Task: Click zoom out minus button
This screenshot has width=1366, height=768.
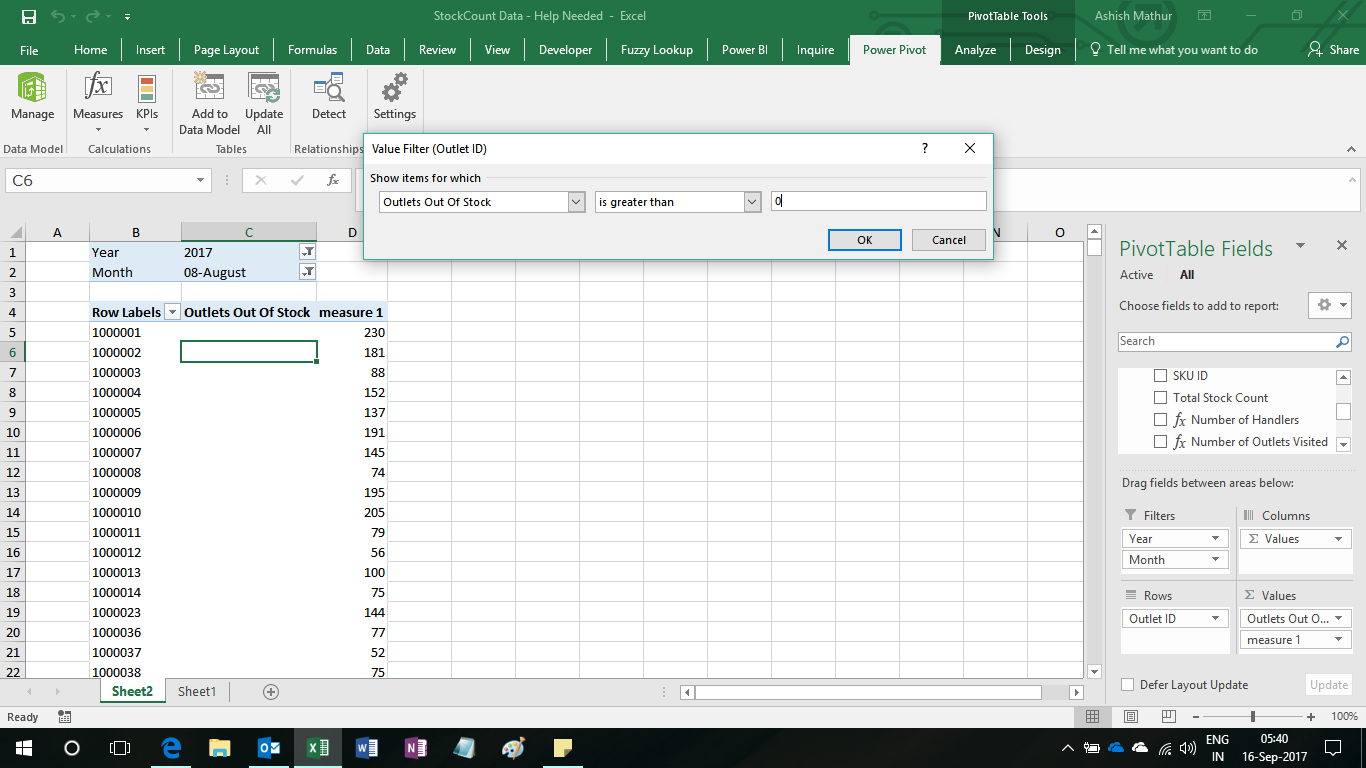Action: [x=1195, y=717]
